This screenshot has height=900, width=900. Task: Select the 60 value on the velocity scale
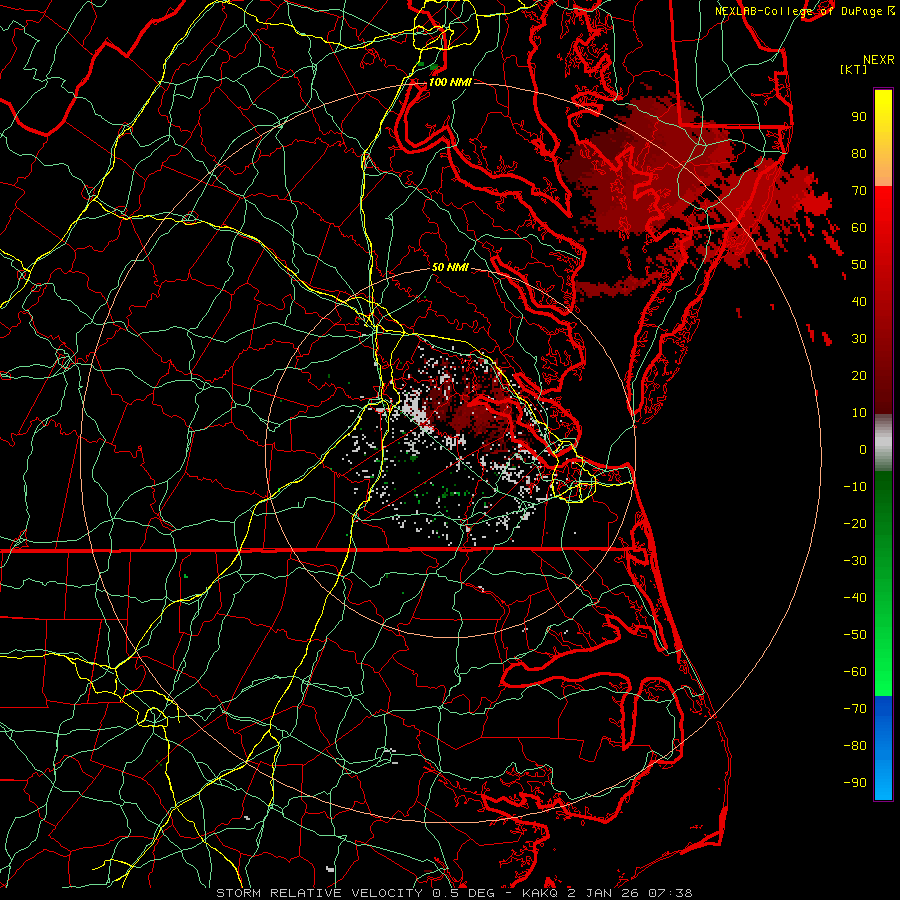pos(859,228)
